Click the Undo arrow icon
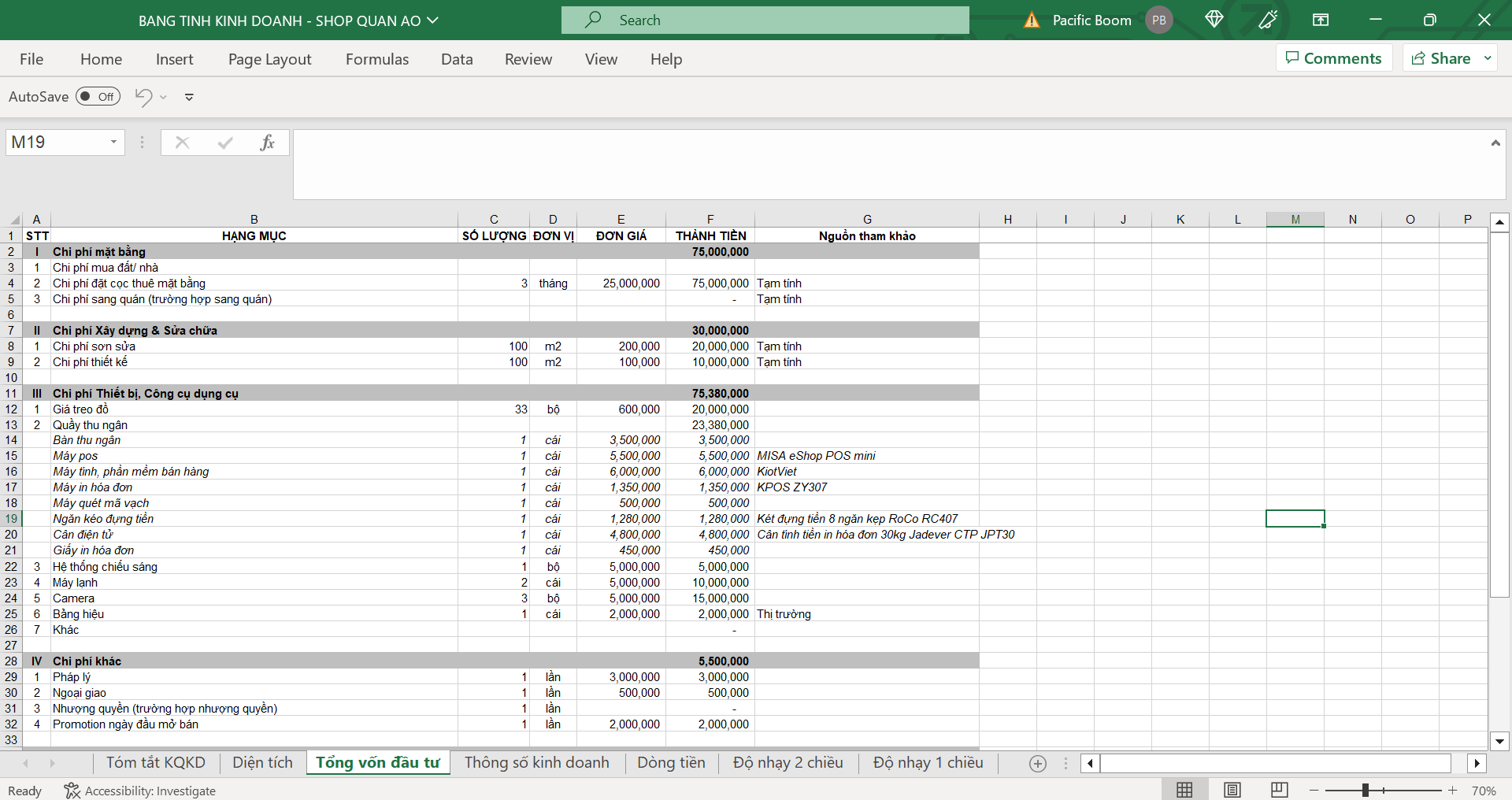1512x800 pixels. coord(143,97)
